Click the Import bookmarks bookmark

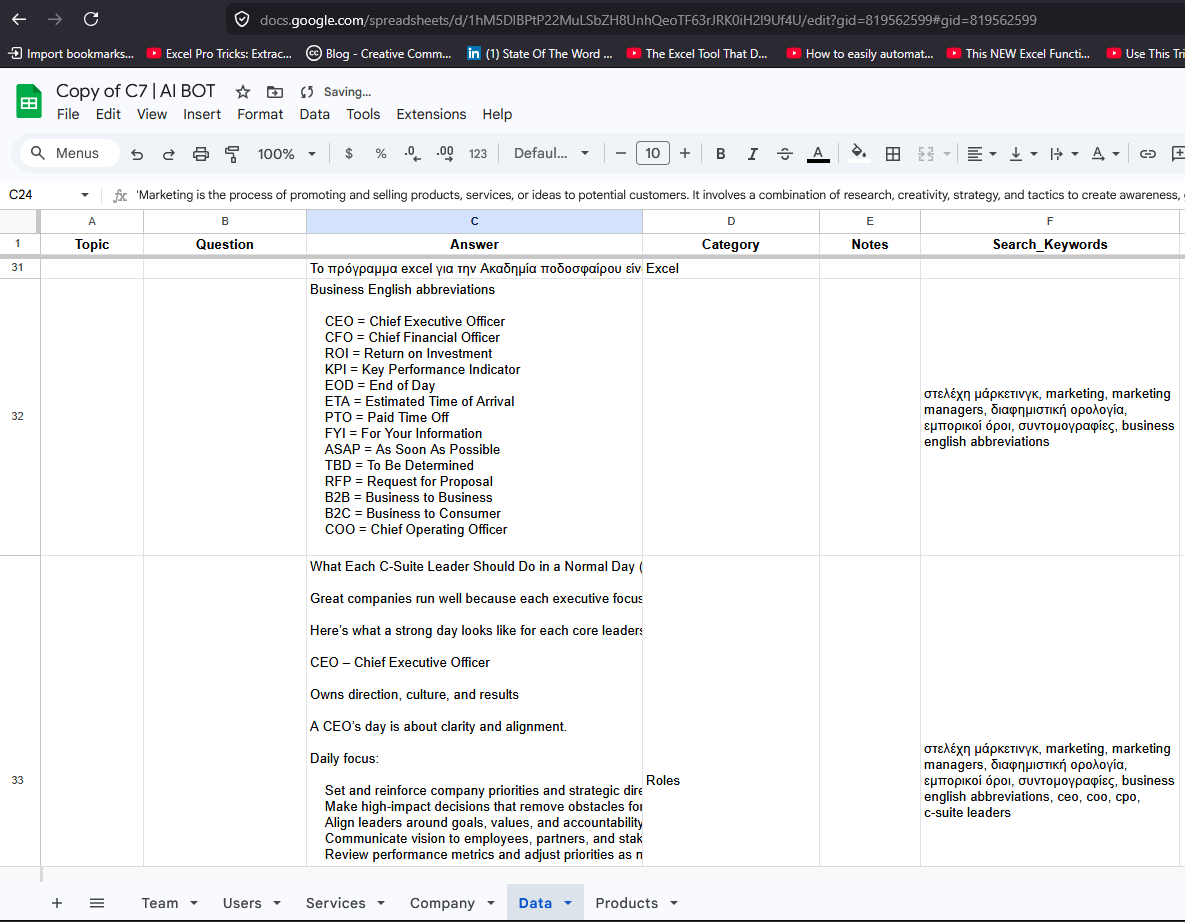71,54
